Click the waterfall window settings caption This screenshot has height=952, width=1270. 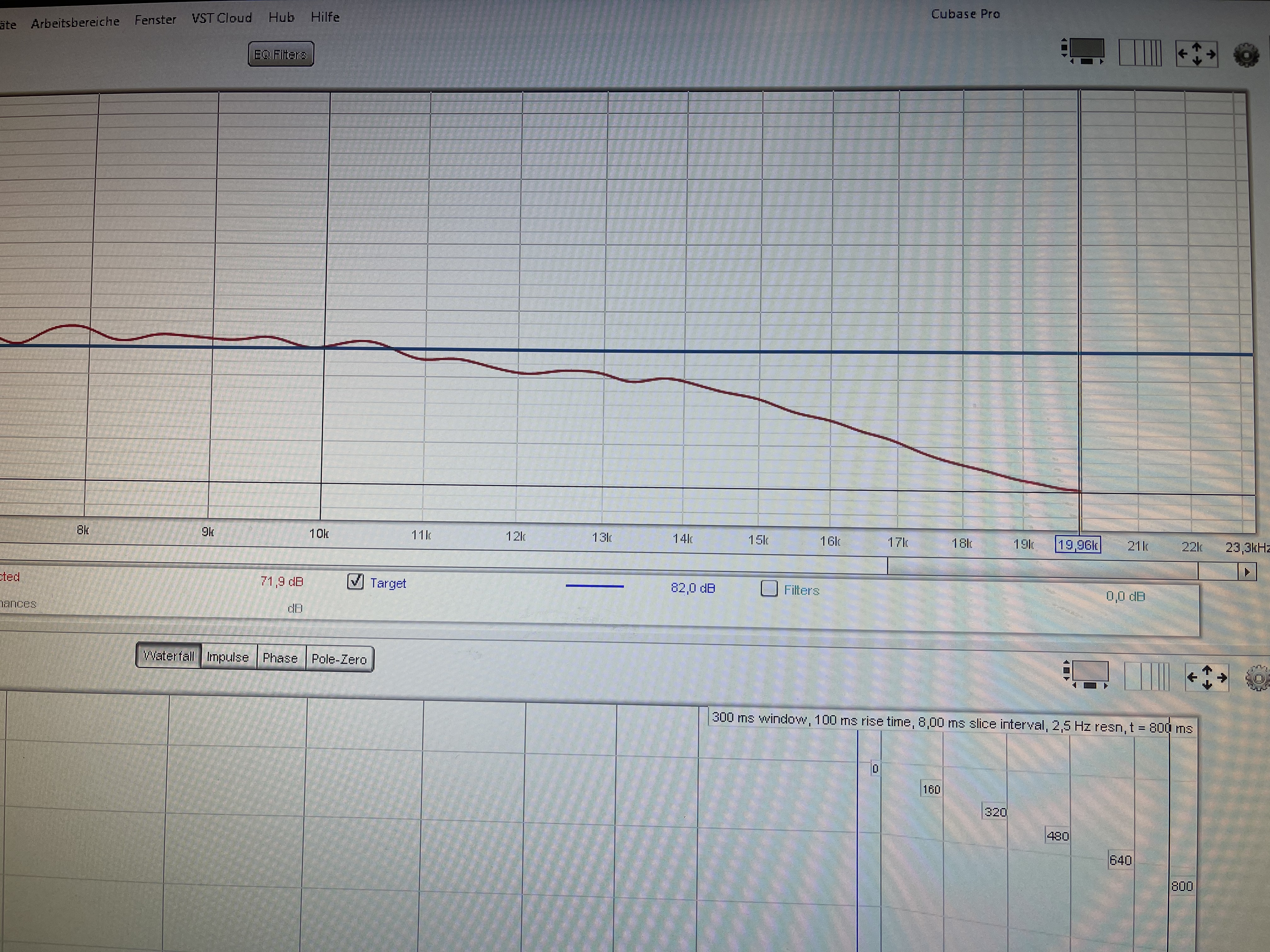[952, 724]
